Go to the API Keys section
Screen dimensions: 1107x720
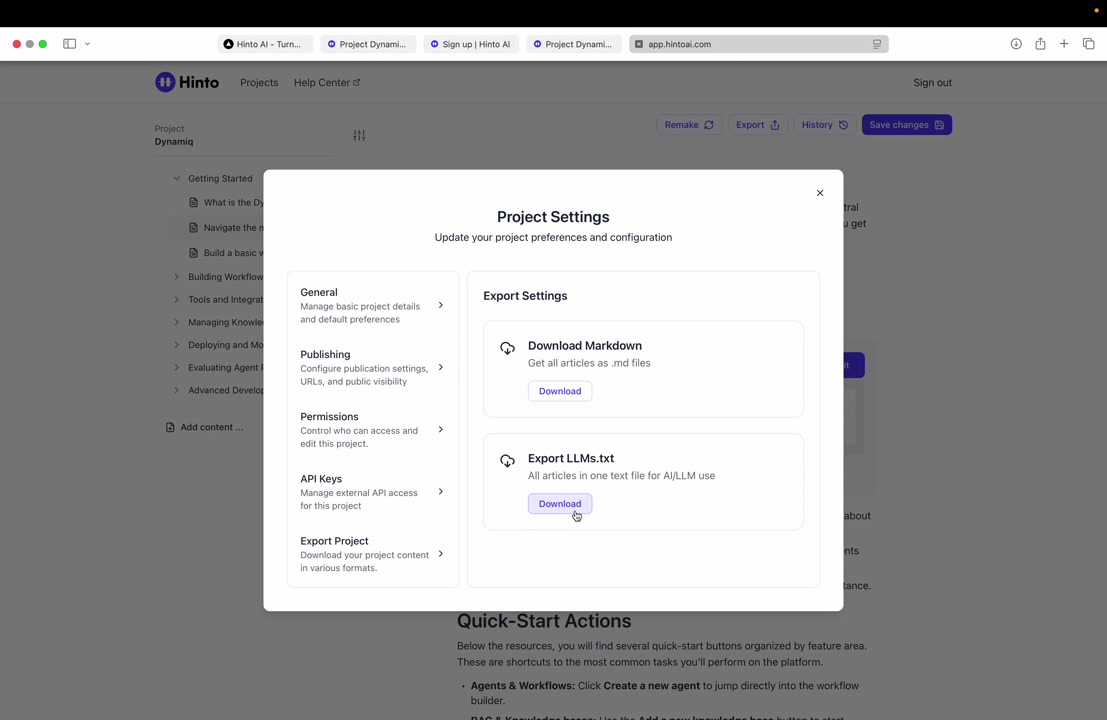coord(372,491)
